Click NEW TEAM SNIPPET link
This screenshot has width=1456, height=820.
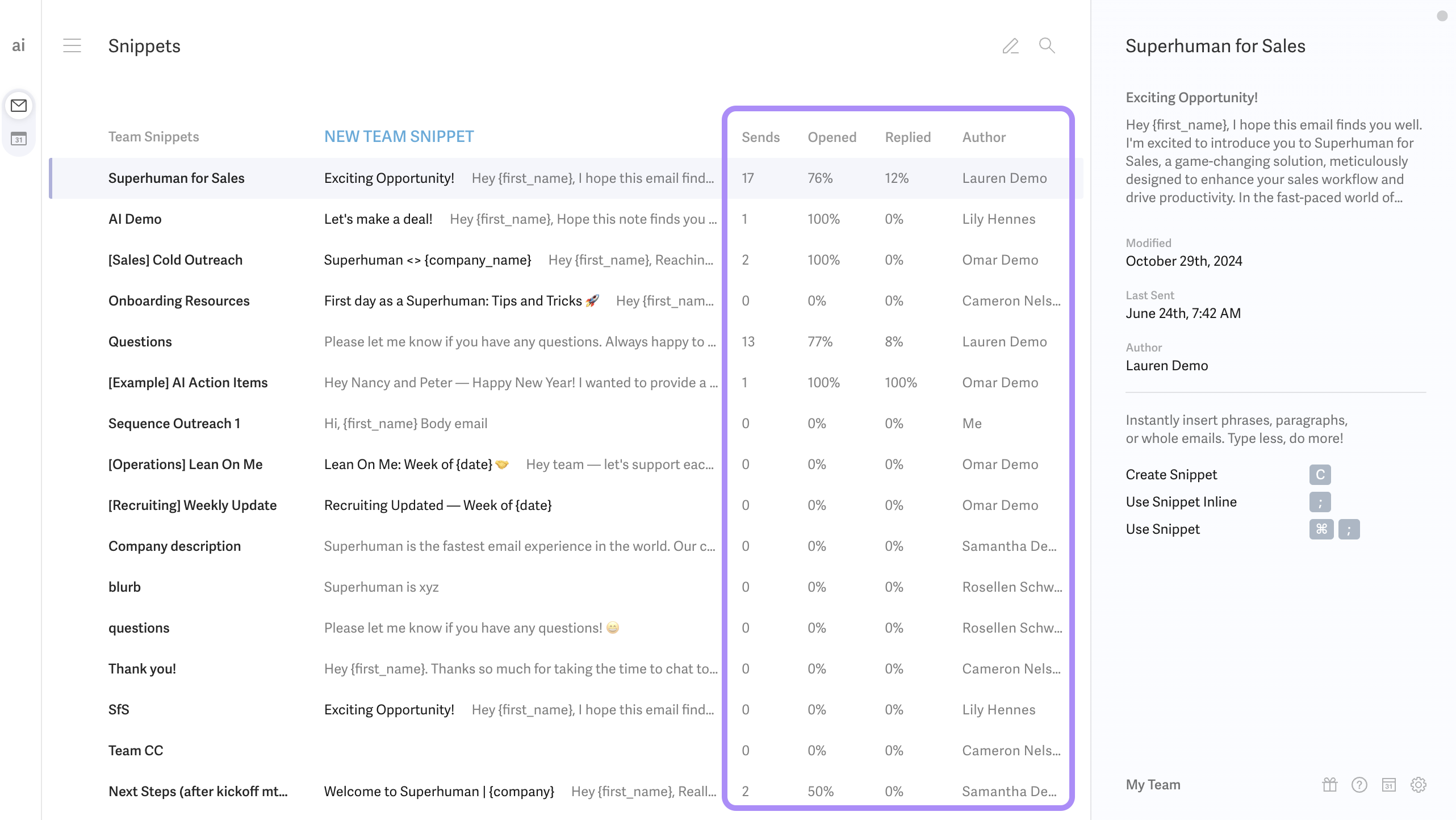click(399, 137)
